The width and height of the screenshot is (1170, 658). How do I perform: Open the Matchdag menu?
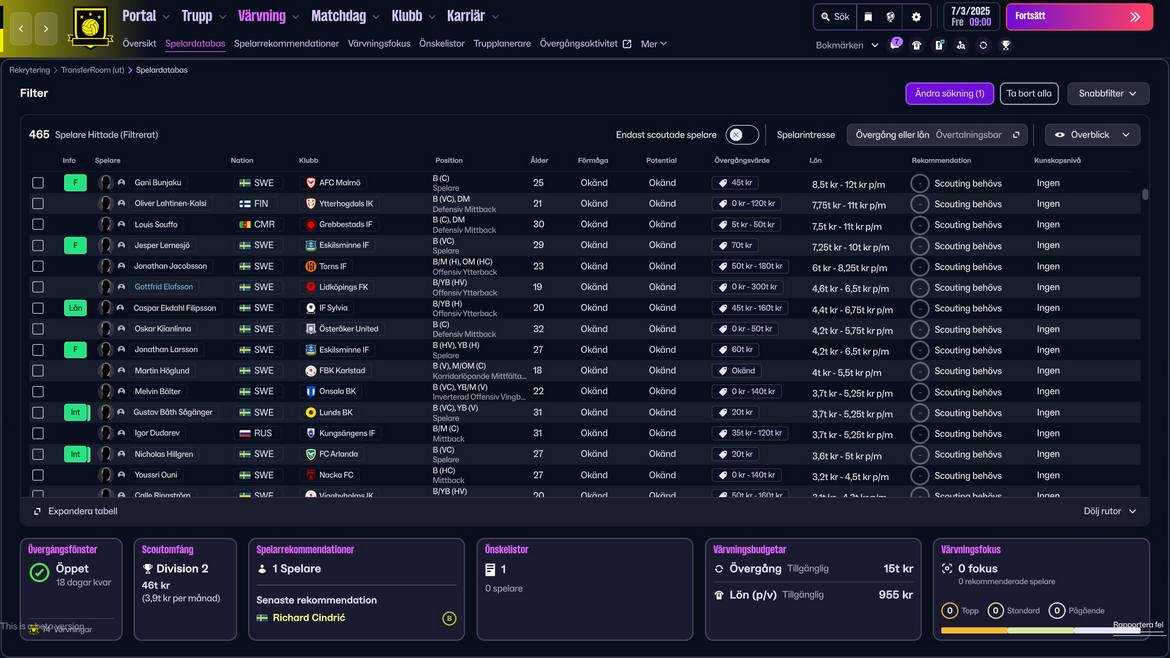[345, 16]
